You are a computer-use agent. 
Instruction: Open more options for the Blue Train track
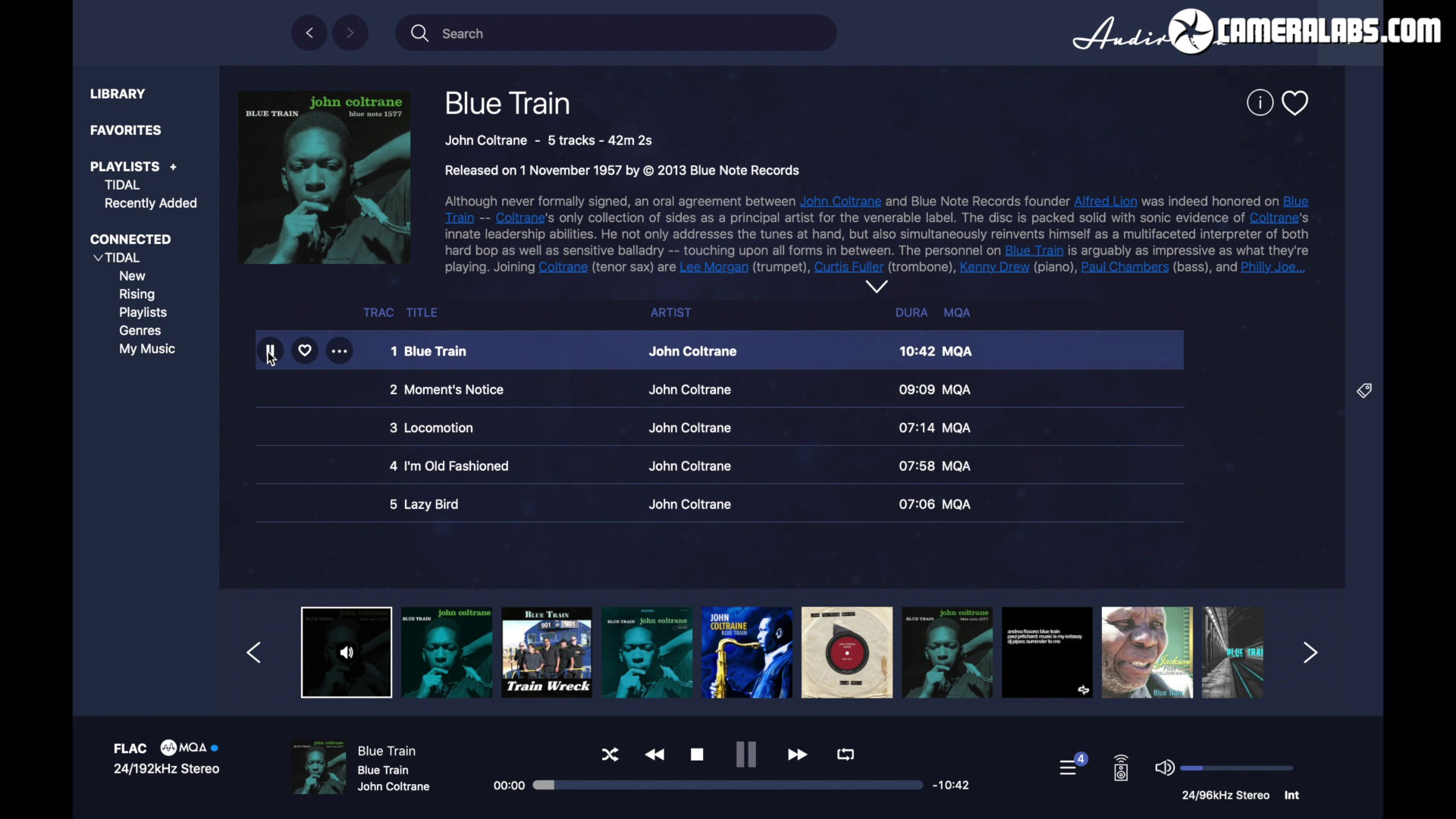tap(339, 350)
